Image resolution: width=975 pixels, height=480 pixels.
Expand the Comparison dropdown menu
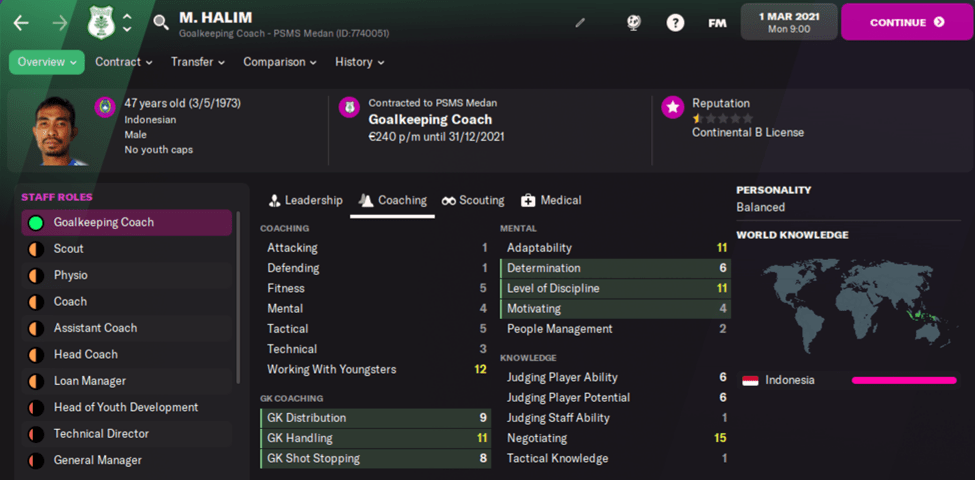click(x=280, y=62)
